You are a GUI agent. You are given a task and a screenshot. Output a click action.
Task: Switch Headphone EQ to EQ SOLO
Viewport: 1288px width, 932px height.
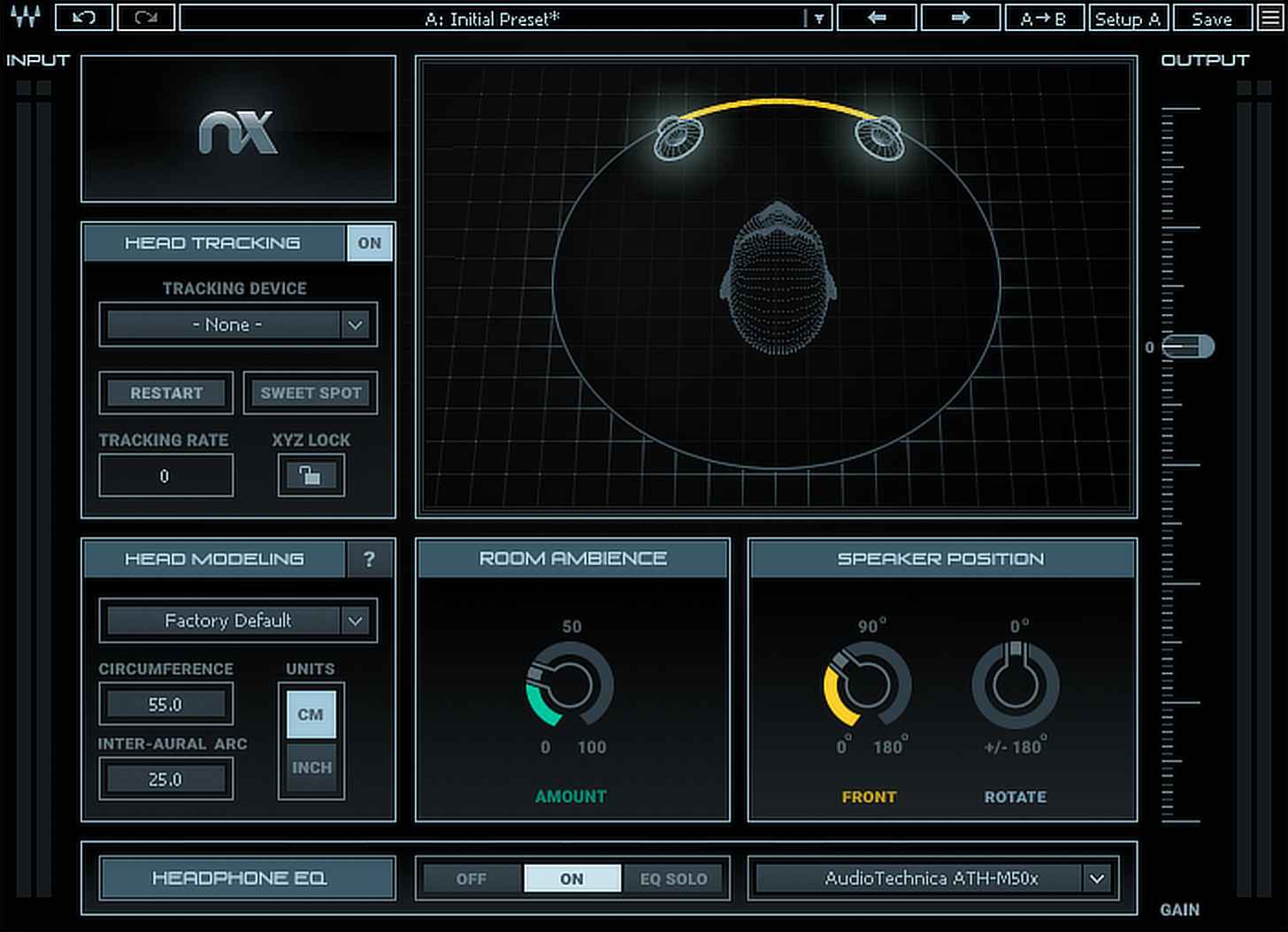pyautogui.click(x=673, y=878)
